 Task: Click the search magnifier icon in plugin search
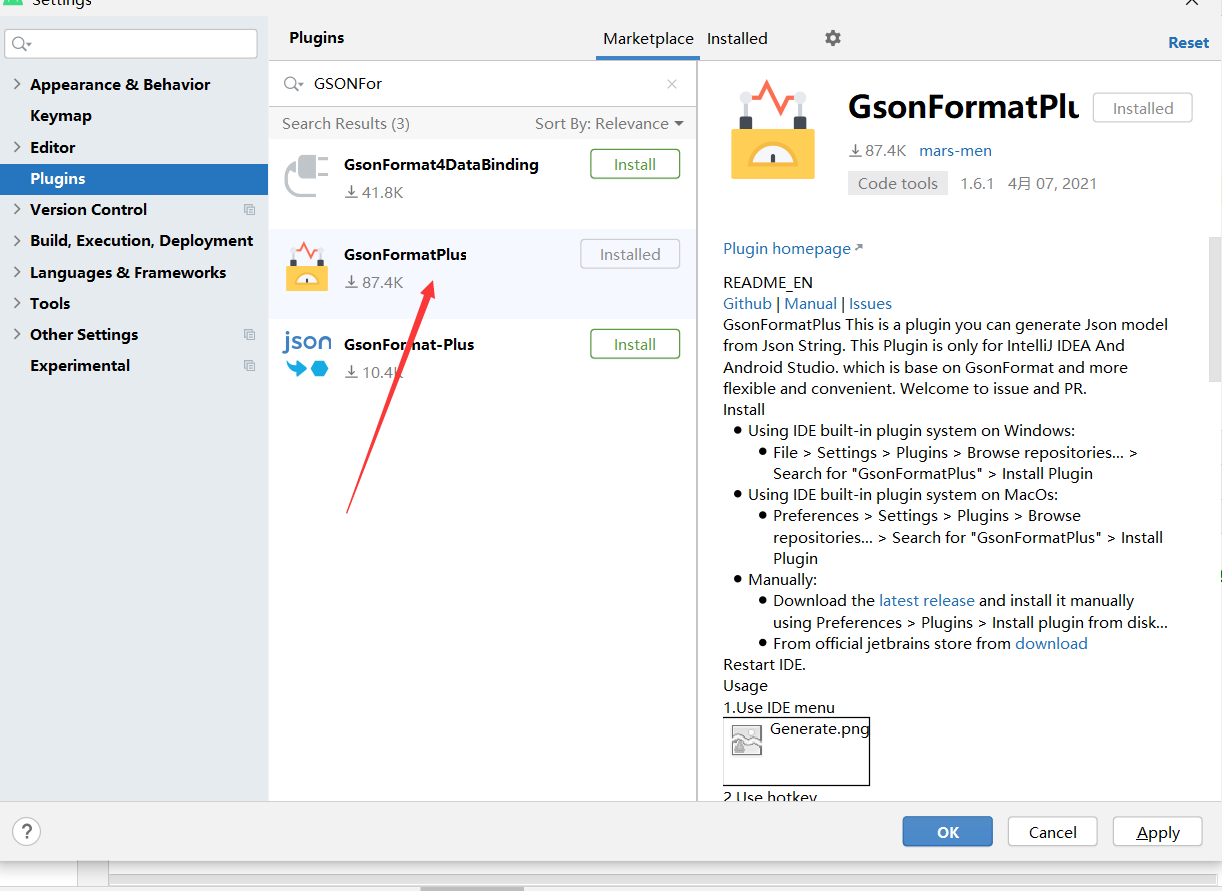(293, 84)
